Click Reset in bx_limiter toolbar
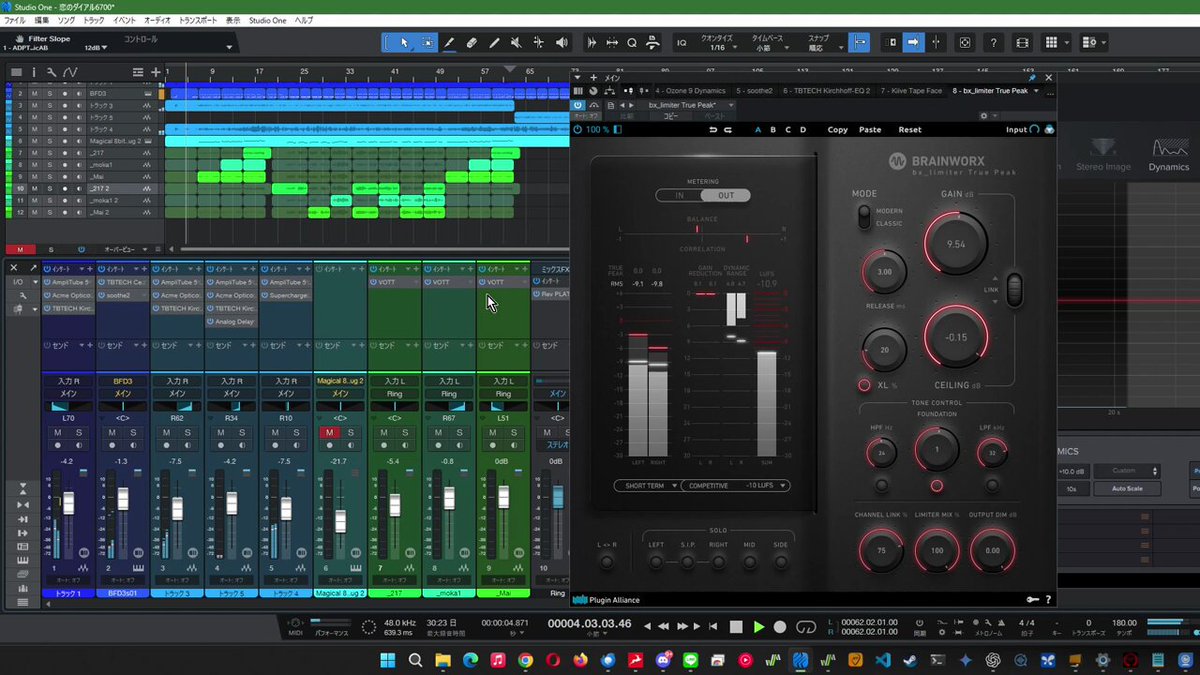 click(910, 129)
